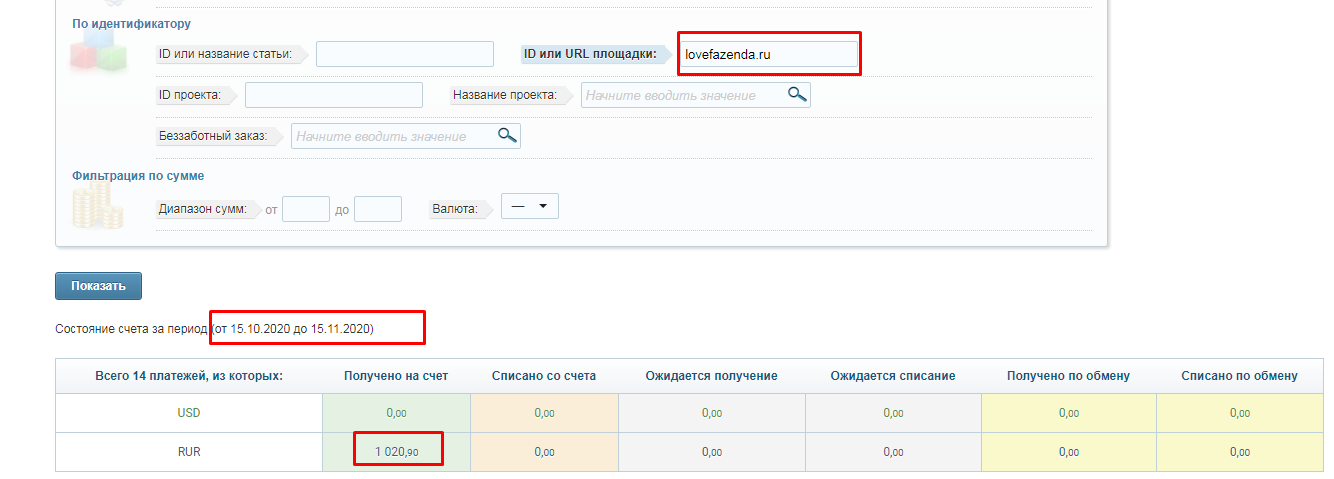Click the sum range "до" field

377,209
